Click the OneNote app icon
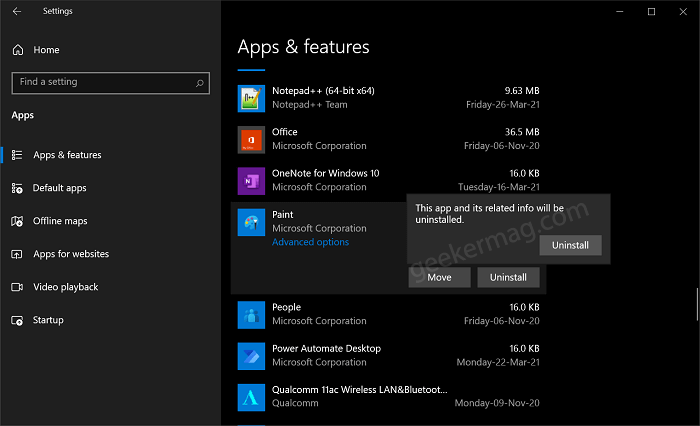The height and width of the screenshot is (426, 700). point(251,181)
